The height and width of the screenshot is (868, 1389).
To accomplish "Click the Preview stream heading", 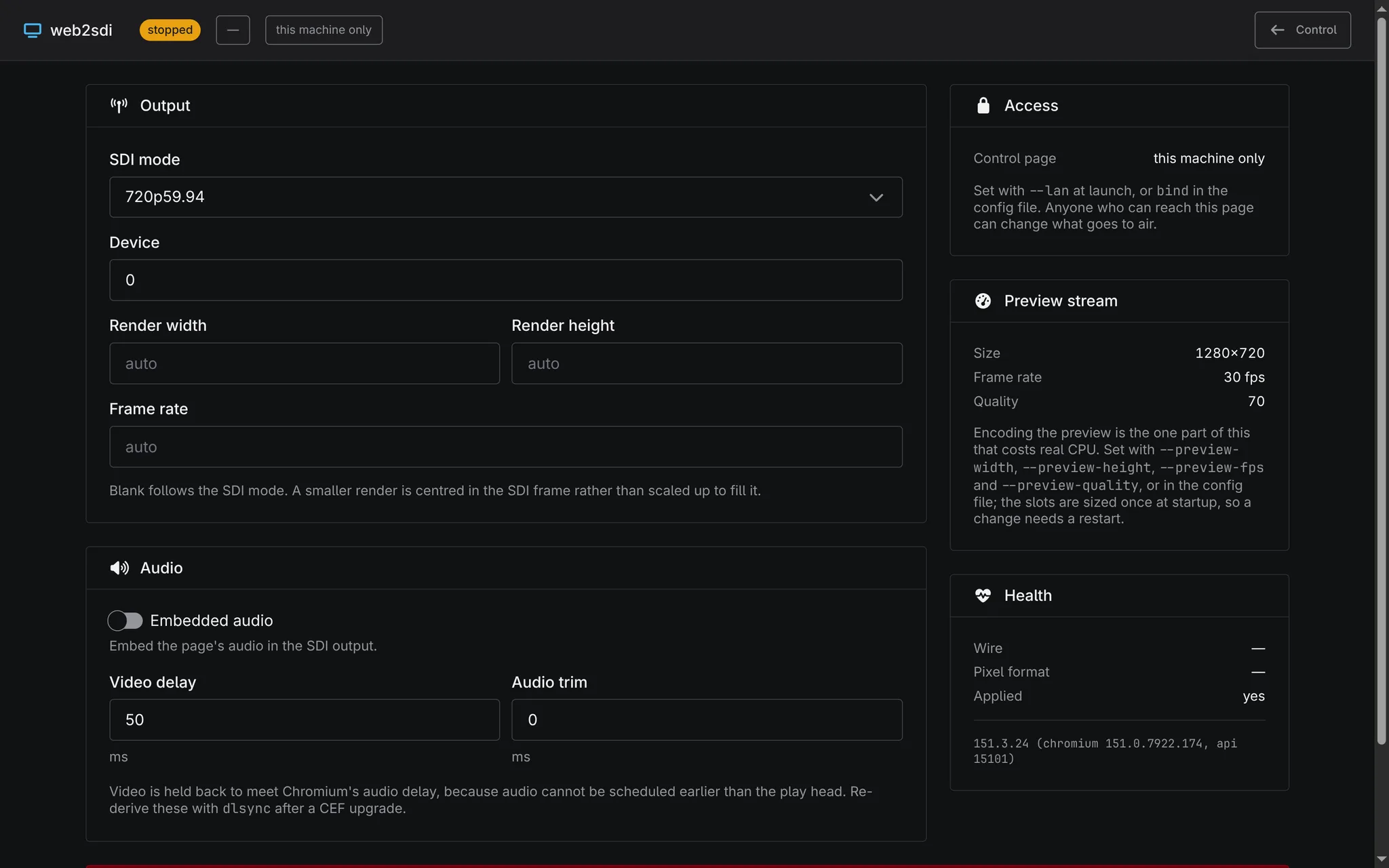I will pyautogui.click(x=1061, y=301).
